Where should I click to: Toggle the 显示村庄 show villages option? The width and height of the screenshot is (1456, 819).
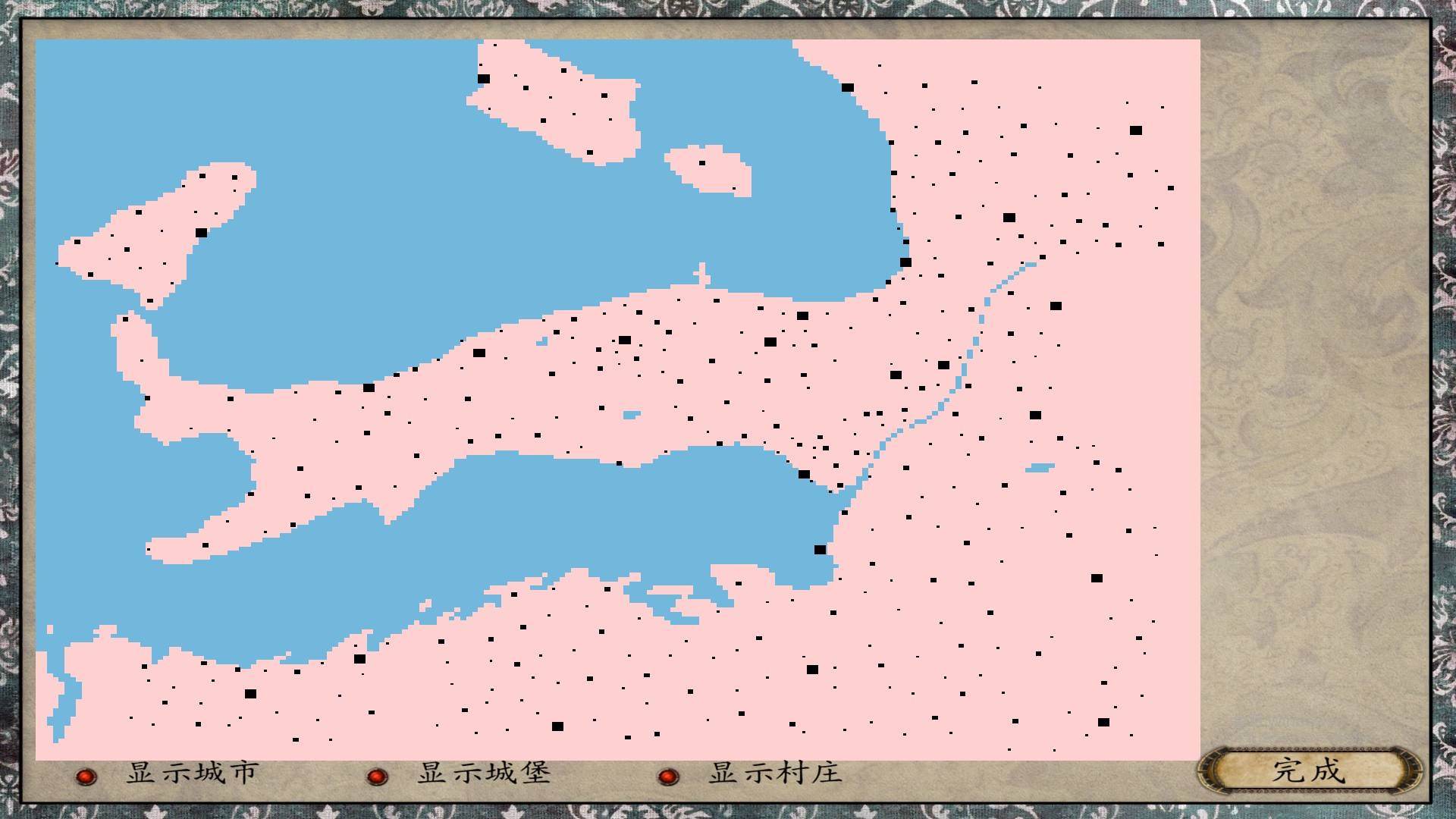click(773, 775)
